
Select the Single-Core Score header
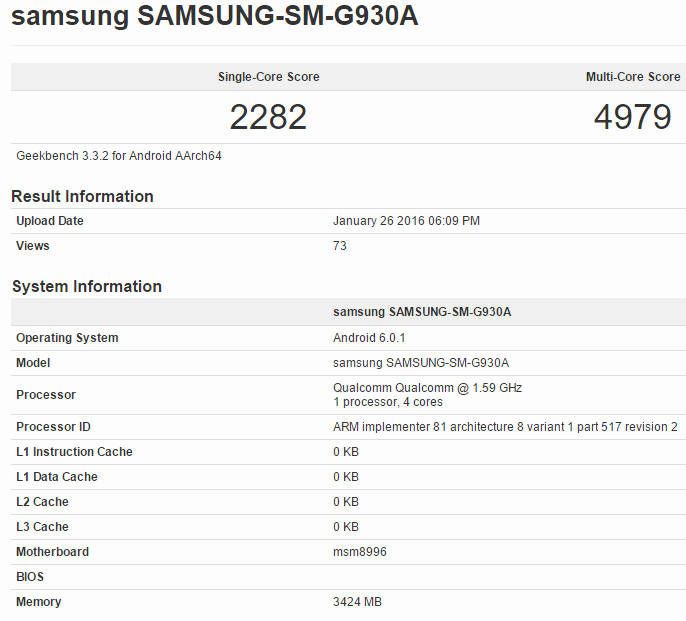pos(269,77)
